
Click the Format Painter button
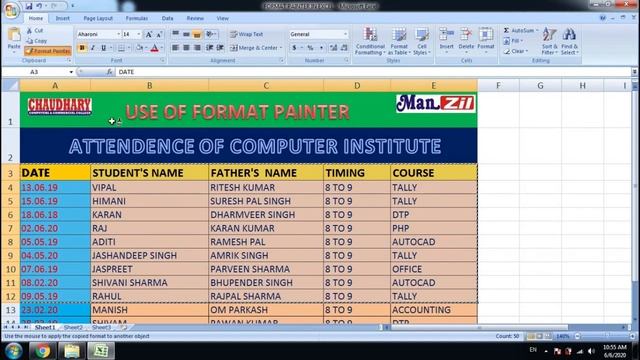pyautogui.click(x=48, y=51)
